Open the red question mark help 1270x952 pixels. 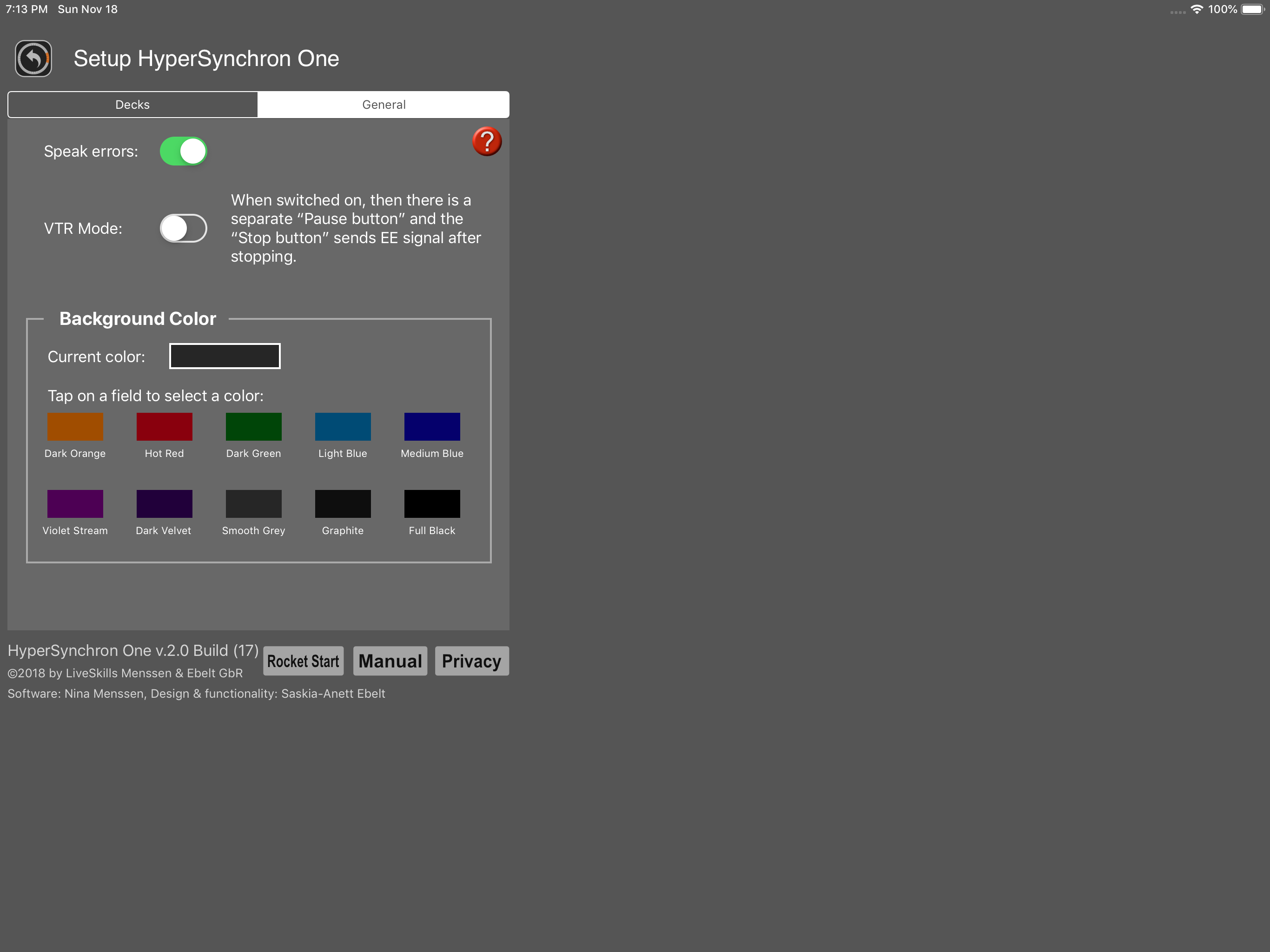[x=486, y=141]
